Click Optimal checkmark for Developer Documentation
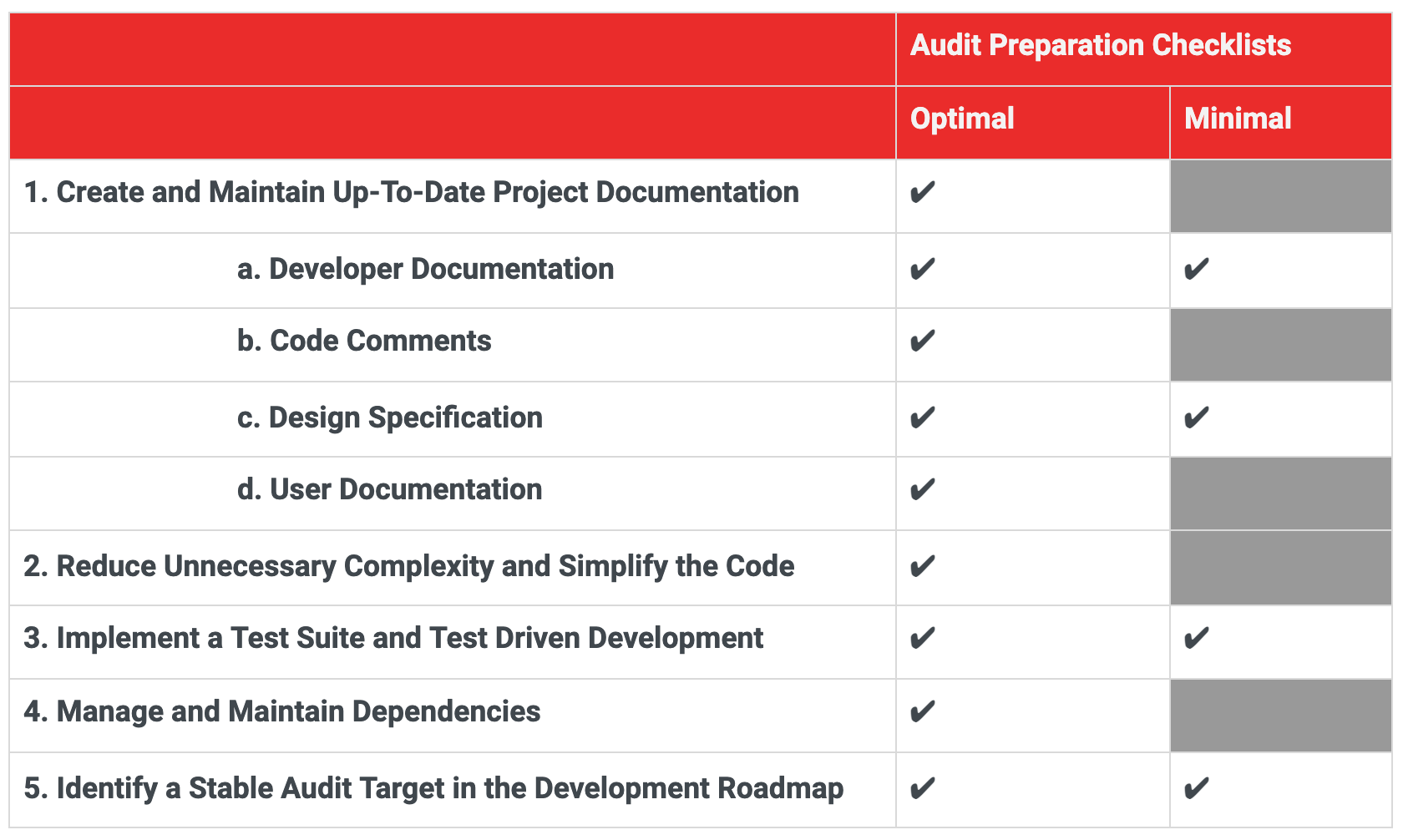 923,270
